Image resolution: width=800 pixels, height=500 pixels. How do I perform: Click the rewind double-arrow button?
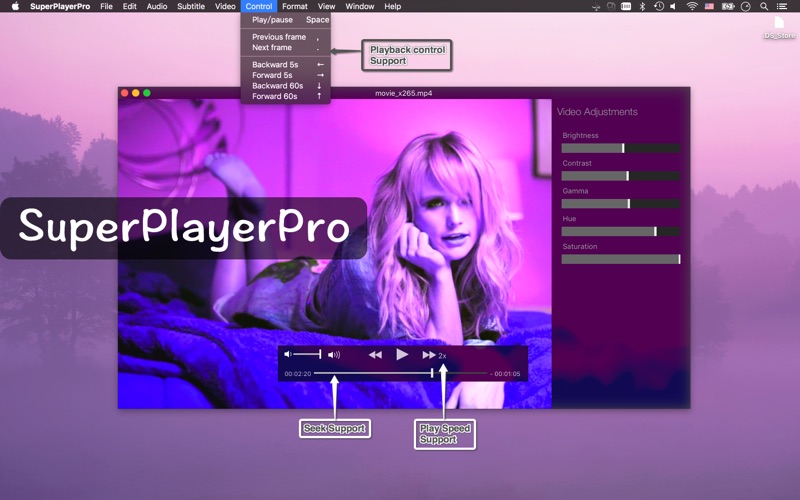tap(376, 355)
